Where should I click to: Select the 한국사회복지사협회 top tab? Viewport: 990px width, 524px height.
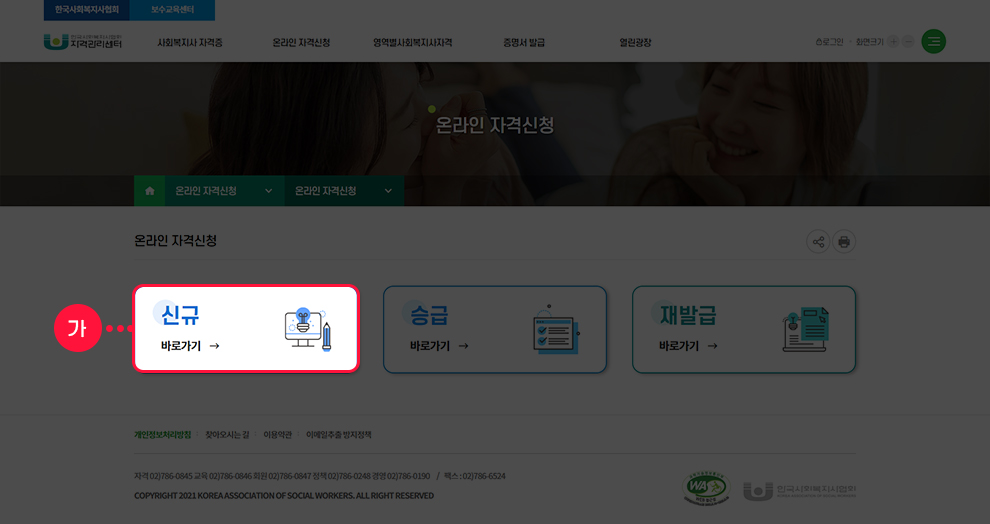[x=87, y=10]
